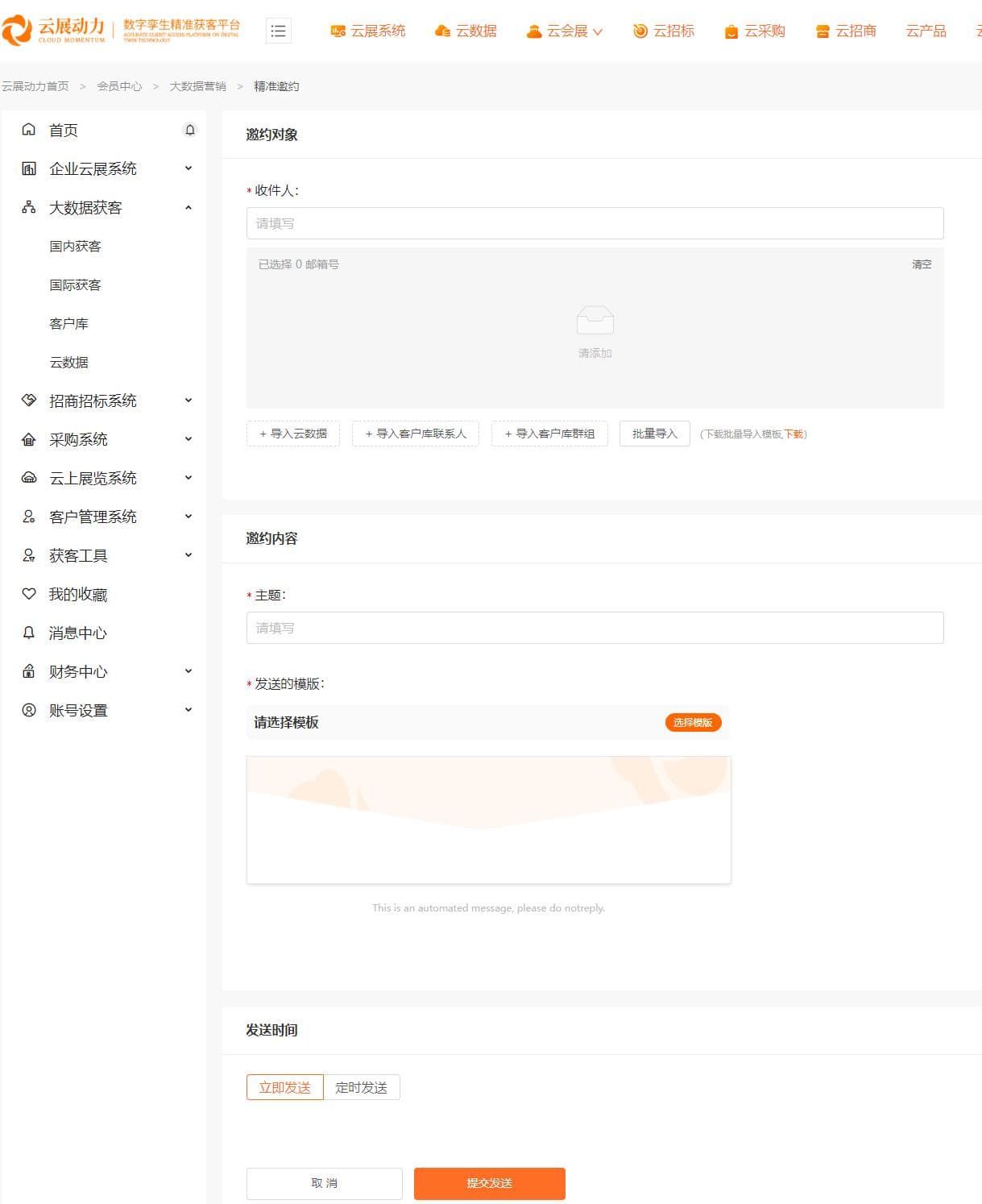Click the 云展动力 logo
Viewport: 982px width, 1204px height.
pos(56,30)
